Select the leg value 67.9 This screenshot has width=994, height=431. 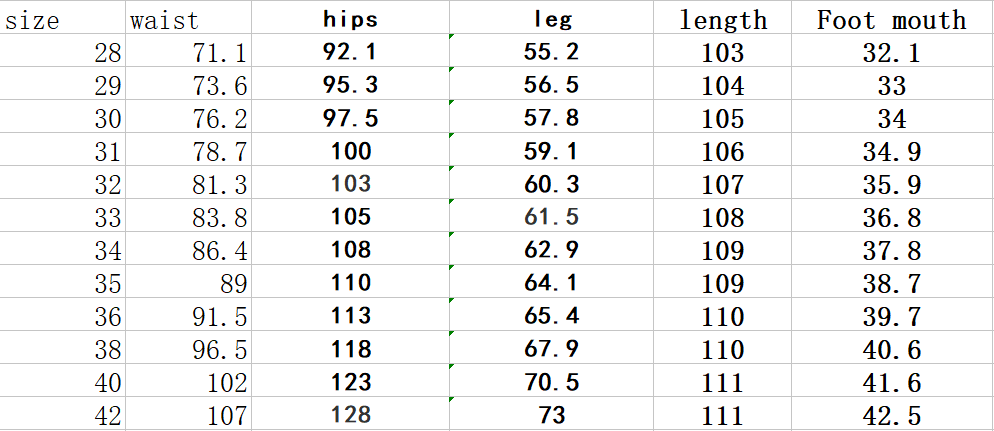click(551, 350)
